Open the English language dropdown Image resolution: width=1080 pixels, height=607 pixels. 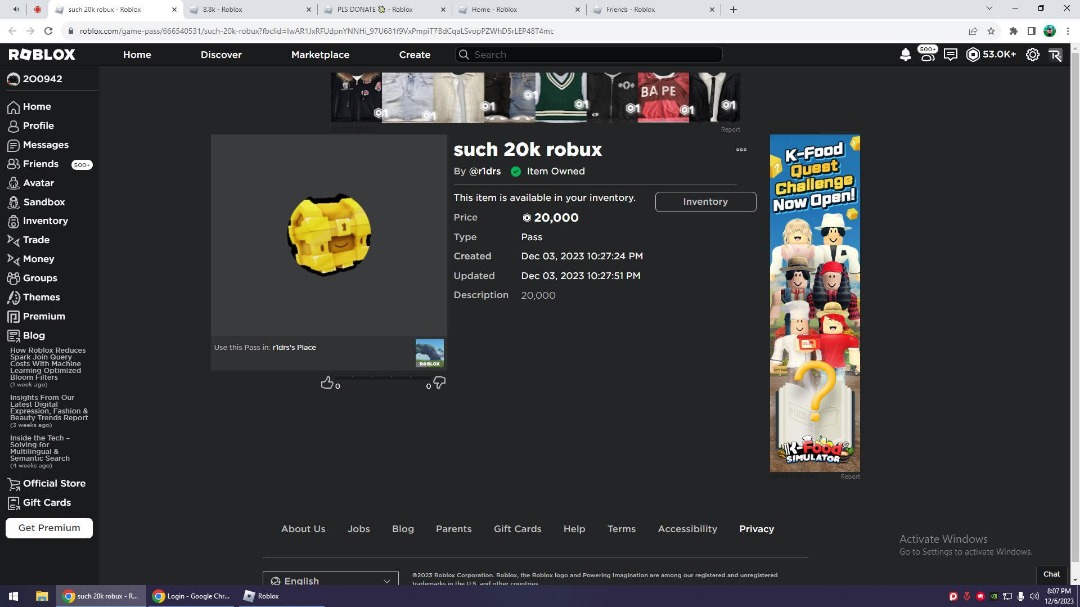[330, 580]
